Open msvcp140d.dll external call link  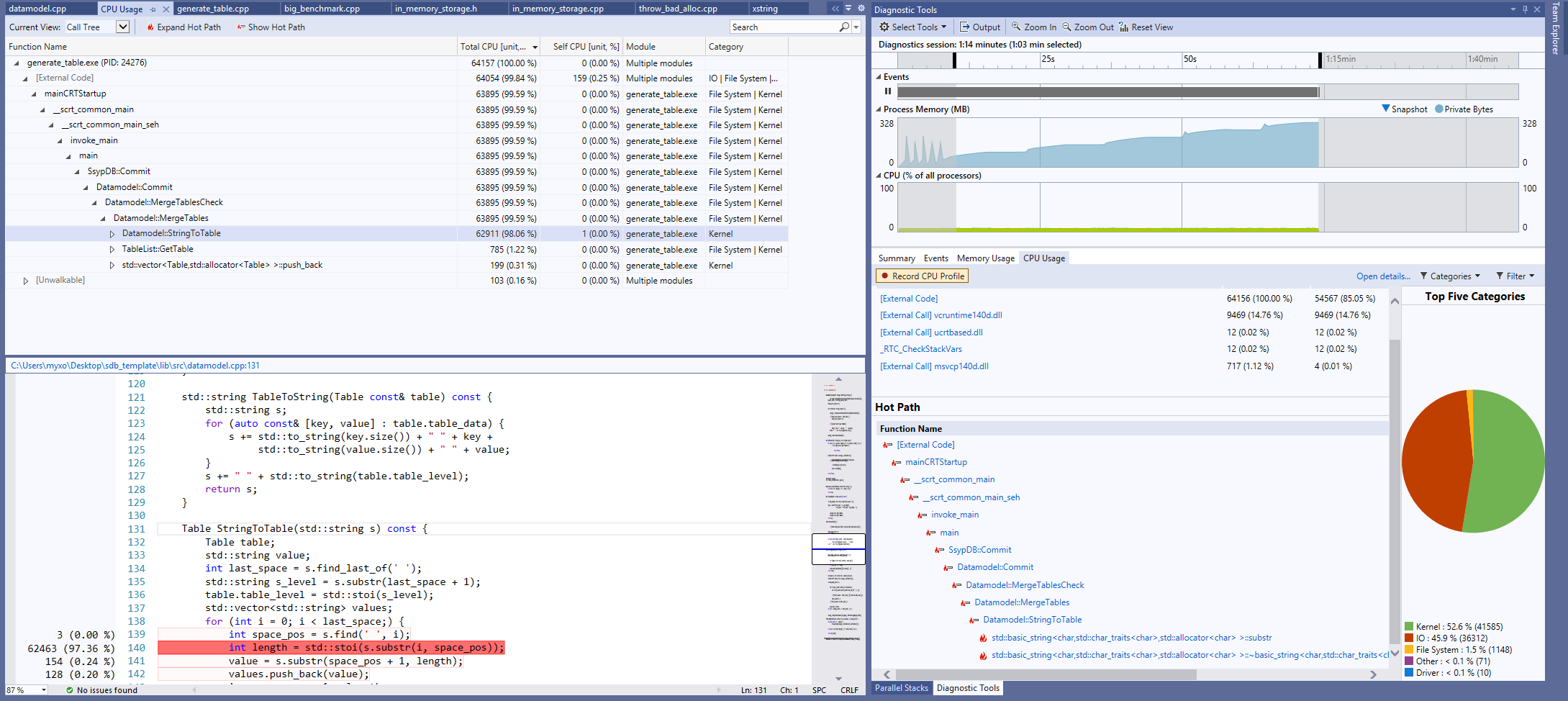point(935,366)
